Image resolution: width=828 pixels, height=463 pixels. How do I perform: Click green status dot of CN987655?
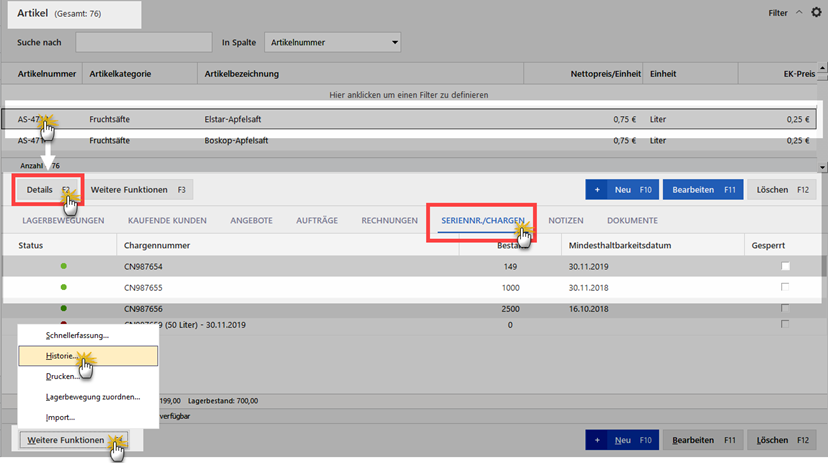63,287
